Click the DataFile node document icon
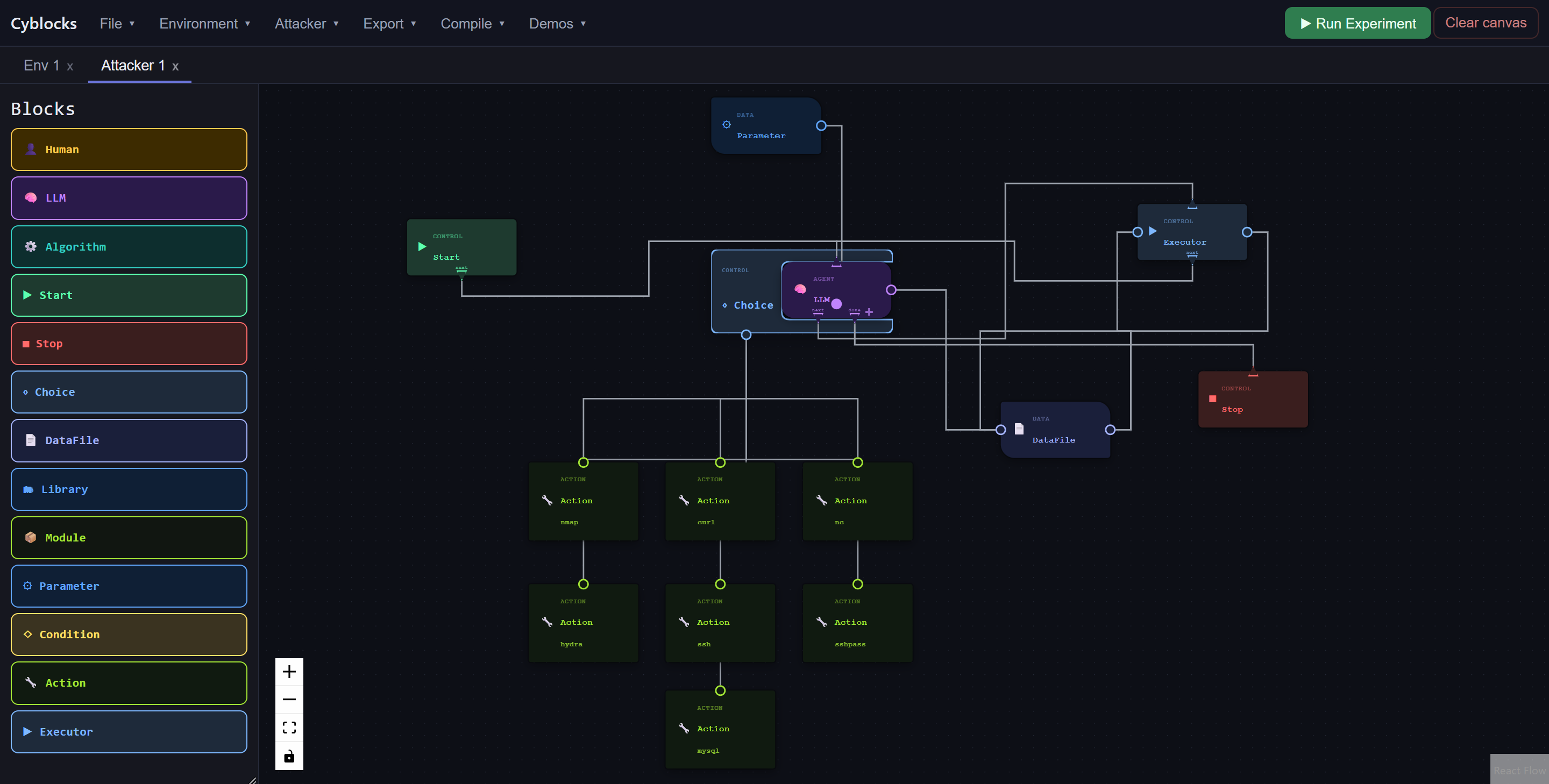 click(1019, 429)
